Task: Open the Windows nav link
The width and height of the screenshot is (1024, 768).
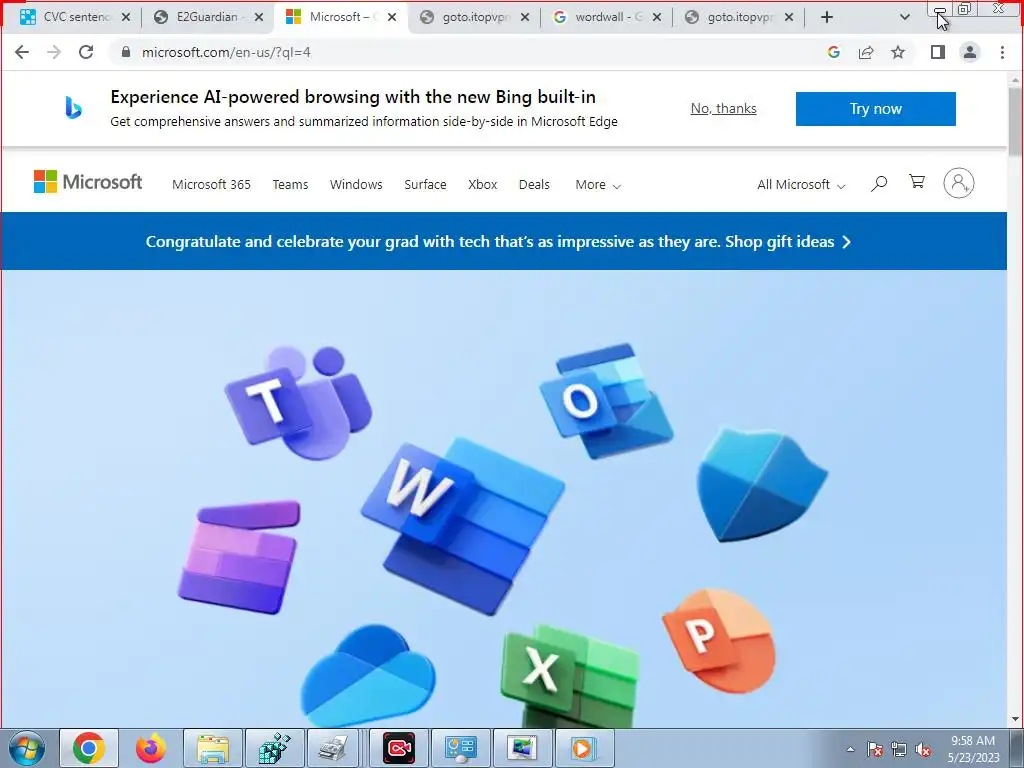Action: click(356, 185)
